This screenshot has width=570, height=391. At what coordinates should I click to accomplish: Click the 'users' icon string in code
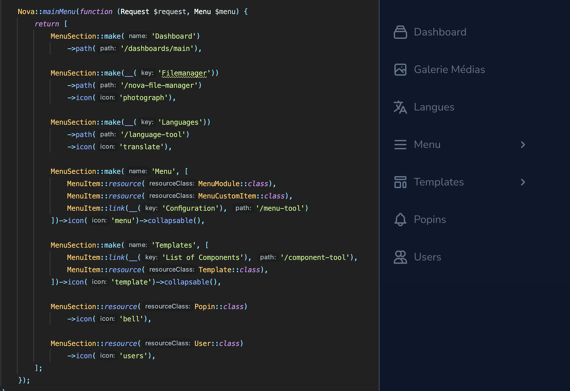133,356
